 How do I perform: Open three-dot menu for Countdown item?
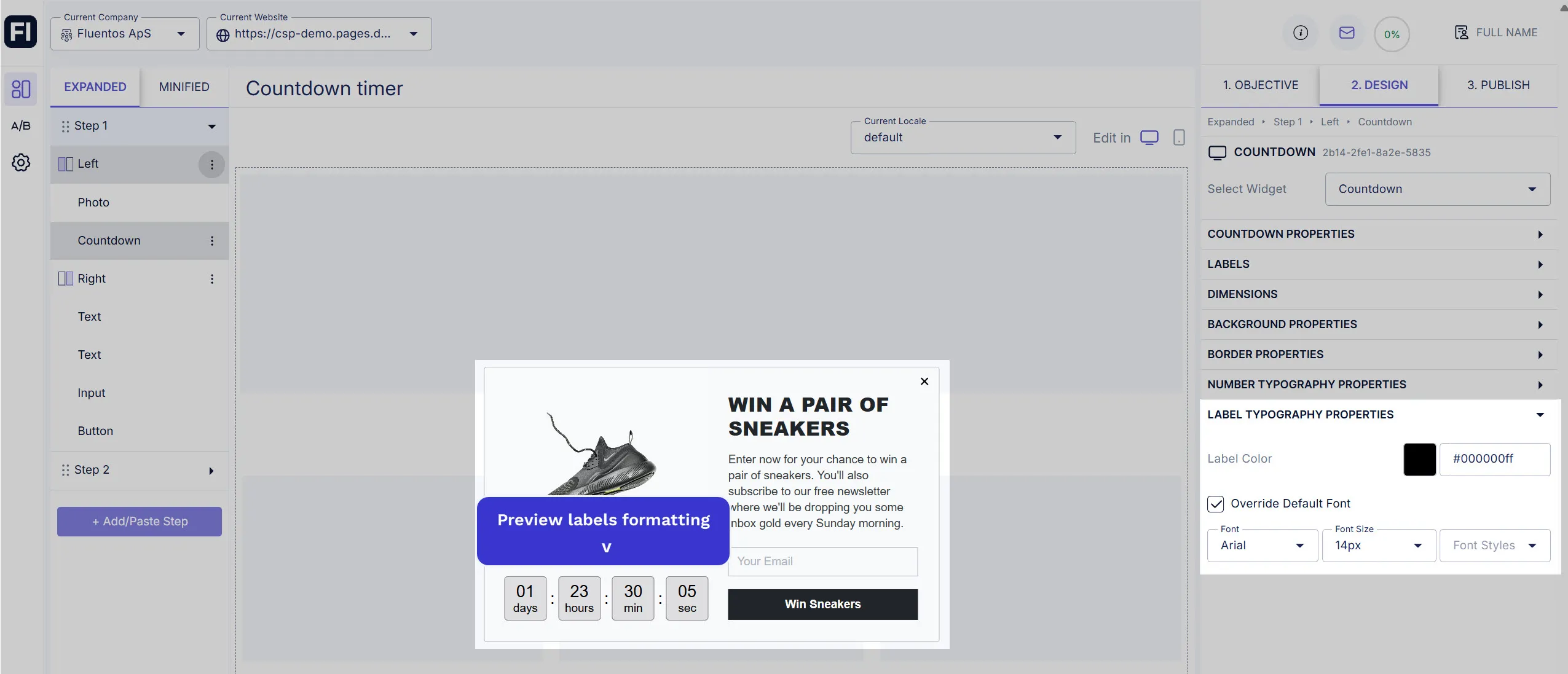tap(212, 241)
